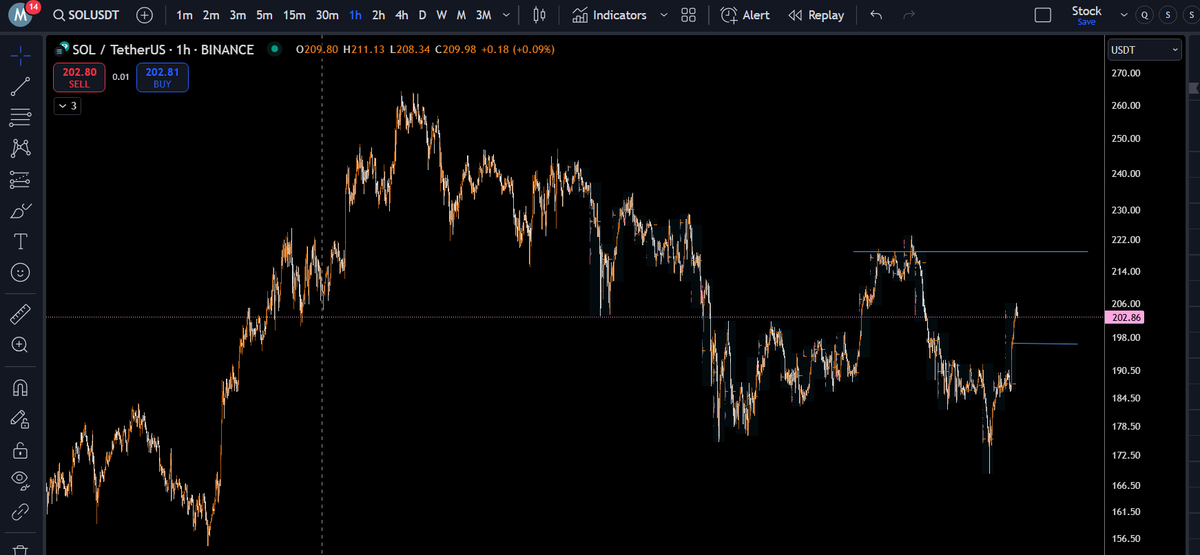Switch to the 30m timeframe
This screenshot has width=1200, height=555.
point(327,16)
